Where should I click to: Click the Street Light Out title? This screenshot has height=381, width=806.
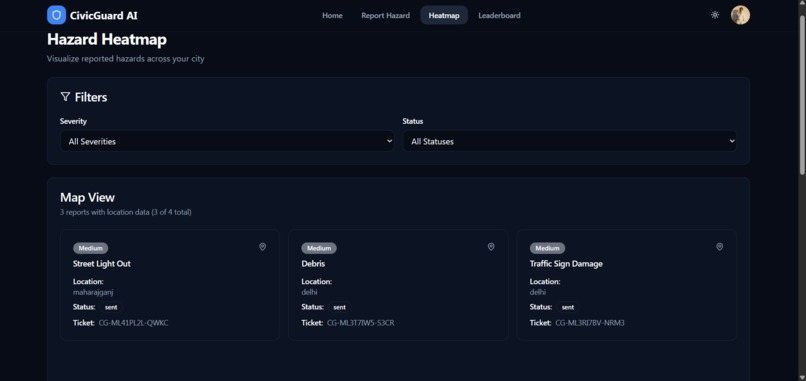tap(102, 264)
